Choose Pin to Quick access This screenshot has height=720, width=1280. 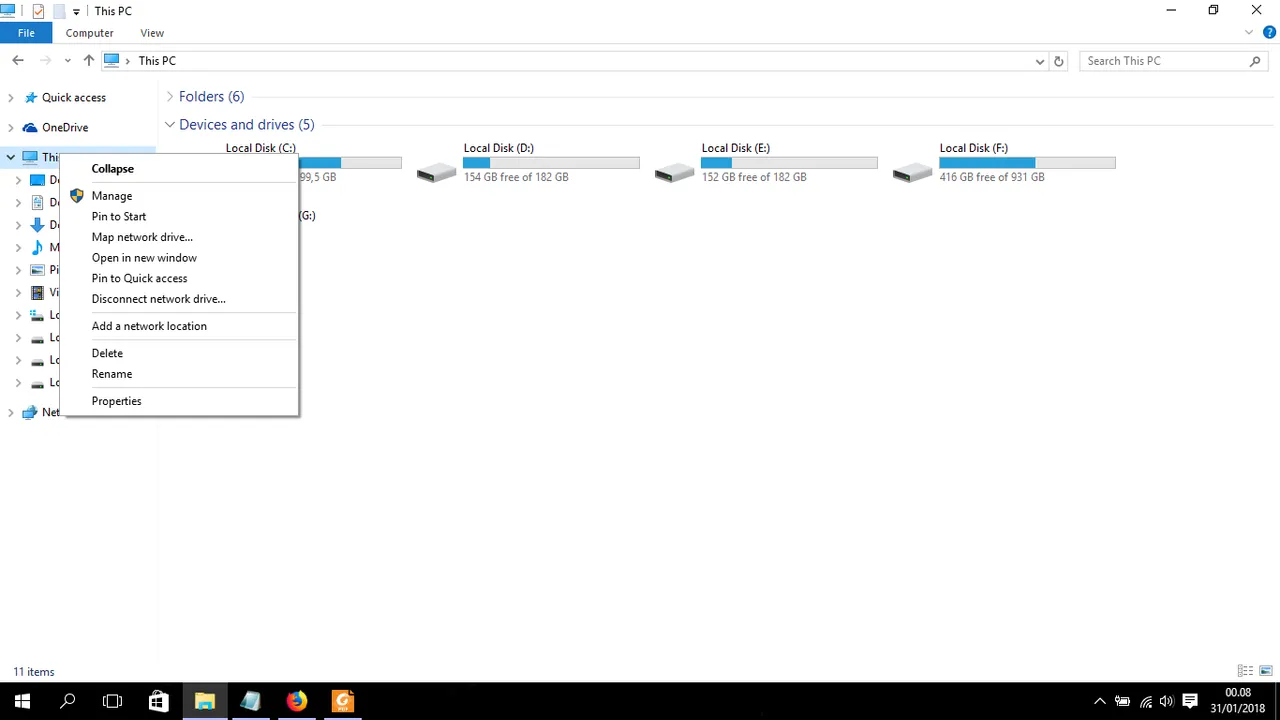point(139,278)
